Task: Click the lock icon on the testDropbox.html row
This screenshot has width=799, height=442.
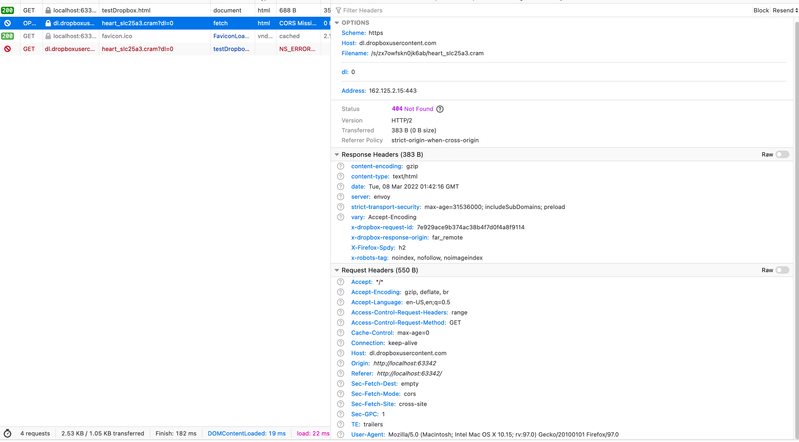Action: coord(48,10)
